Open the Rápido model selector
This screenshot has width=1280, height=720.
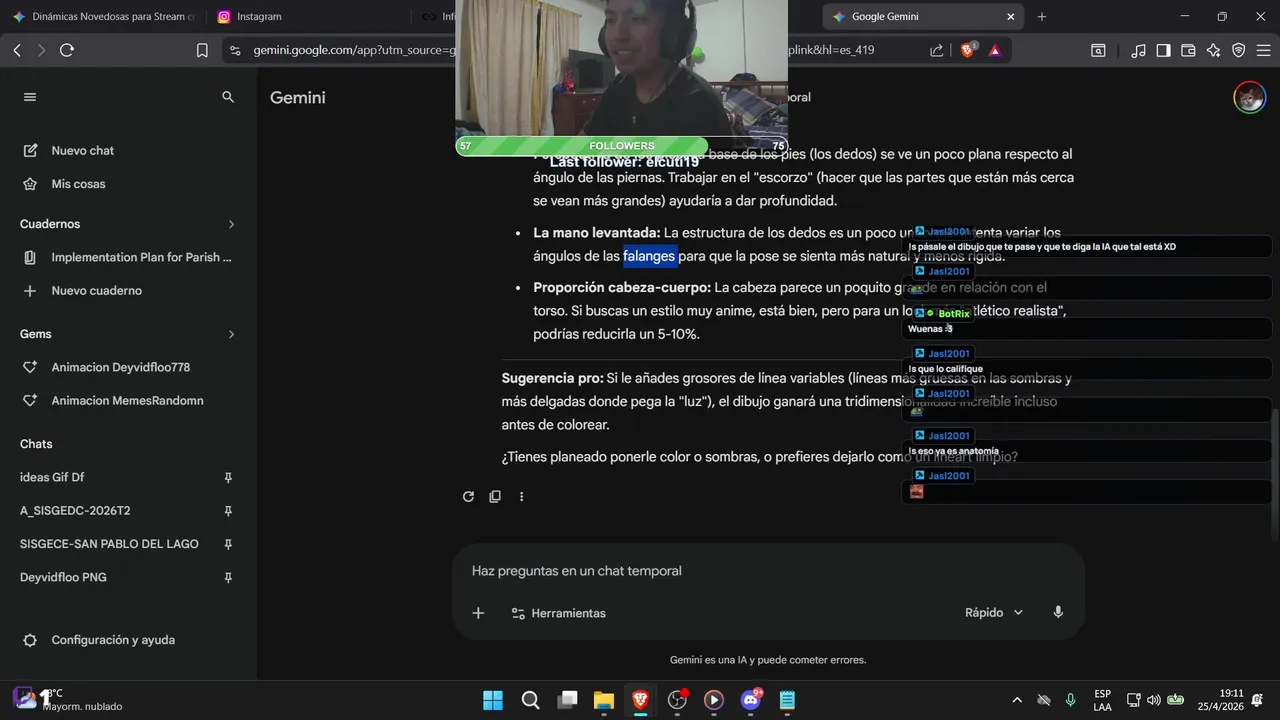pos(994,613)
